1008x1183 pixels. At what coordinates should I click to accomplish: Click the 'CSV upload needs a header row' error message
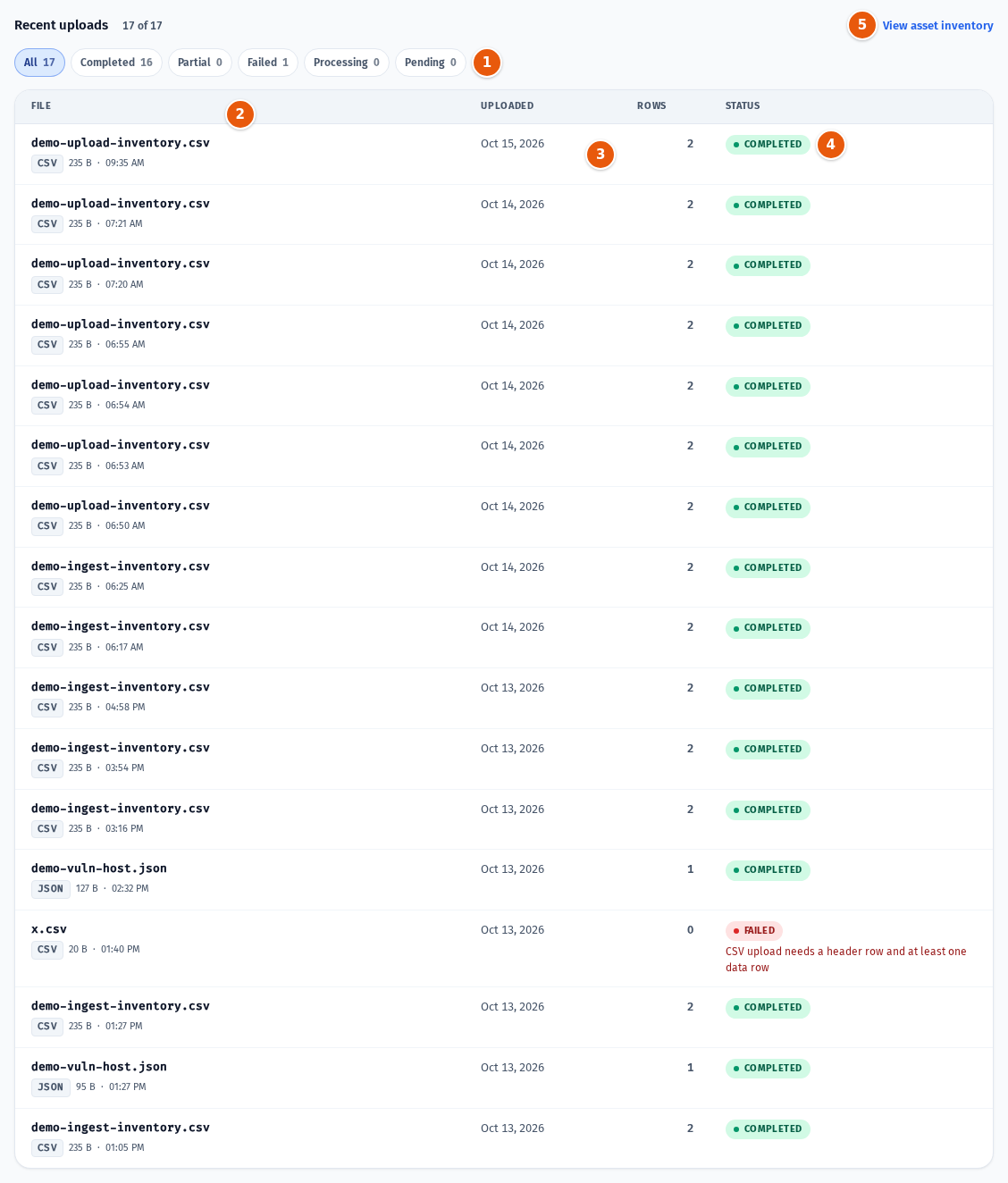[x=846, y=960]
